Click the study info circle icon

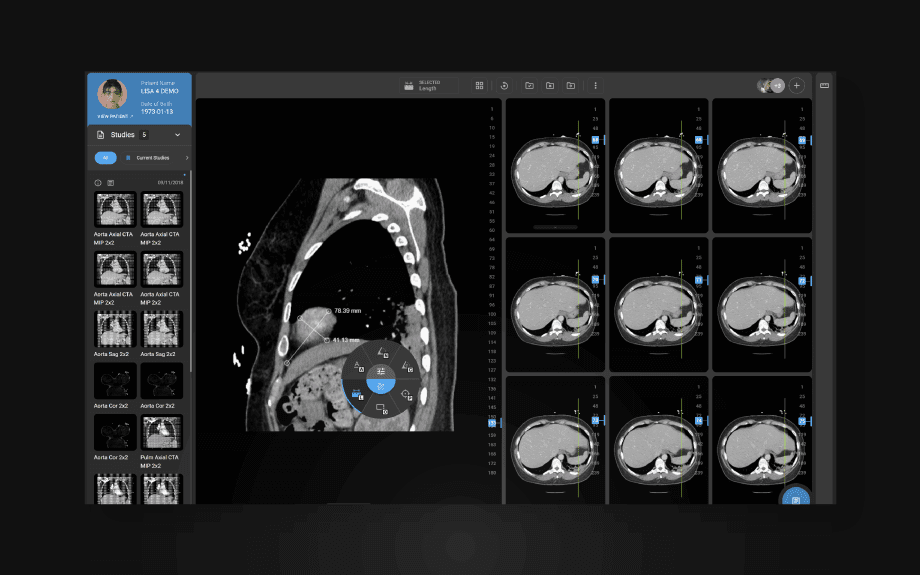[98, 183]
